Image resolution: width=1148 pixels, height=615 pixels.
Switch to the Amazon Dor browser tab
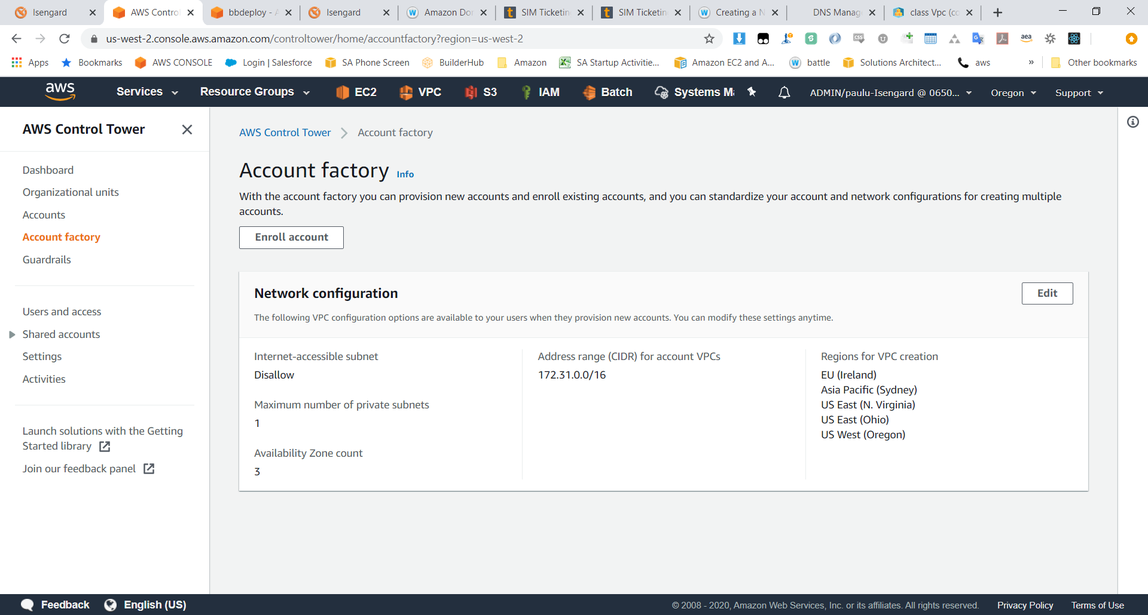(447, 12)
